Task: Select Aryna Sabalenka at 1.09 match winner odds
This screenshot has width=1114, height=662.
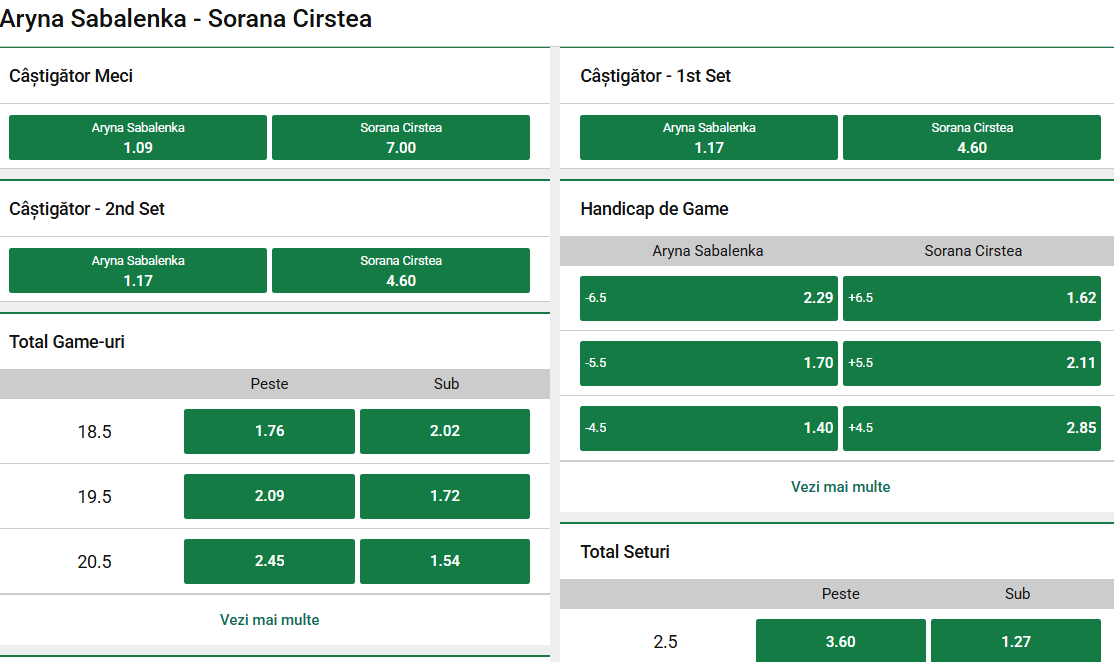Action: (137, 137)
